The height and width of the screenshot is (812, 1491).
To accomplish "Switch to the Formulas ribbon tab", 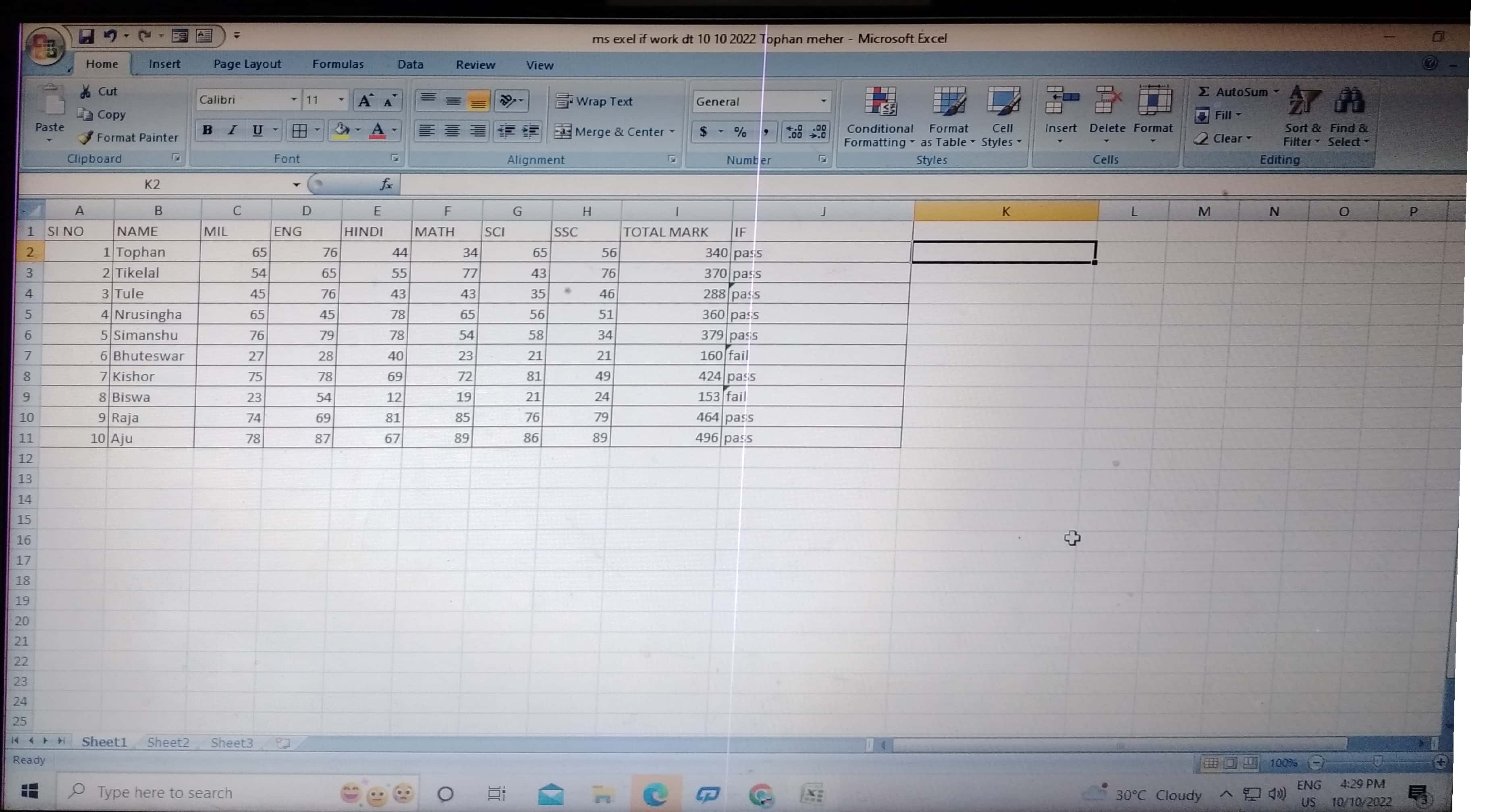I will 337,64.
